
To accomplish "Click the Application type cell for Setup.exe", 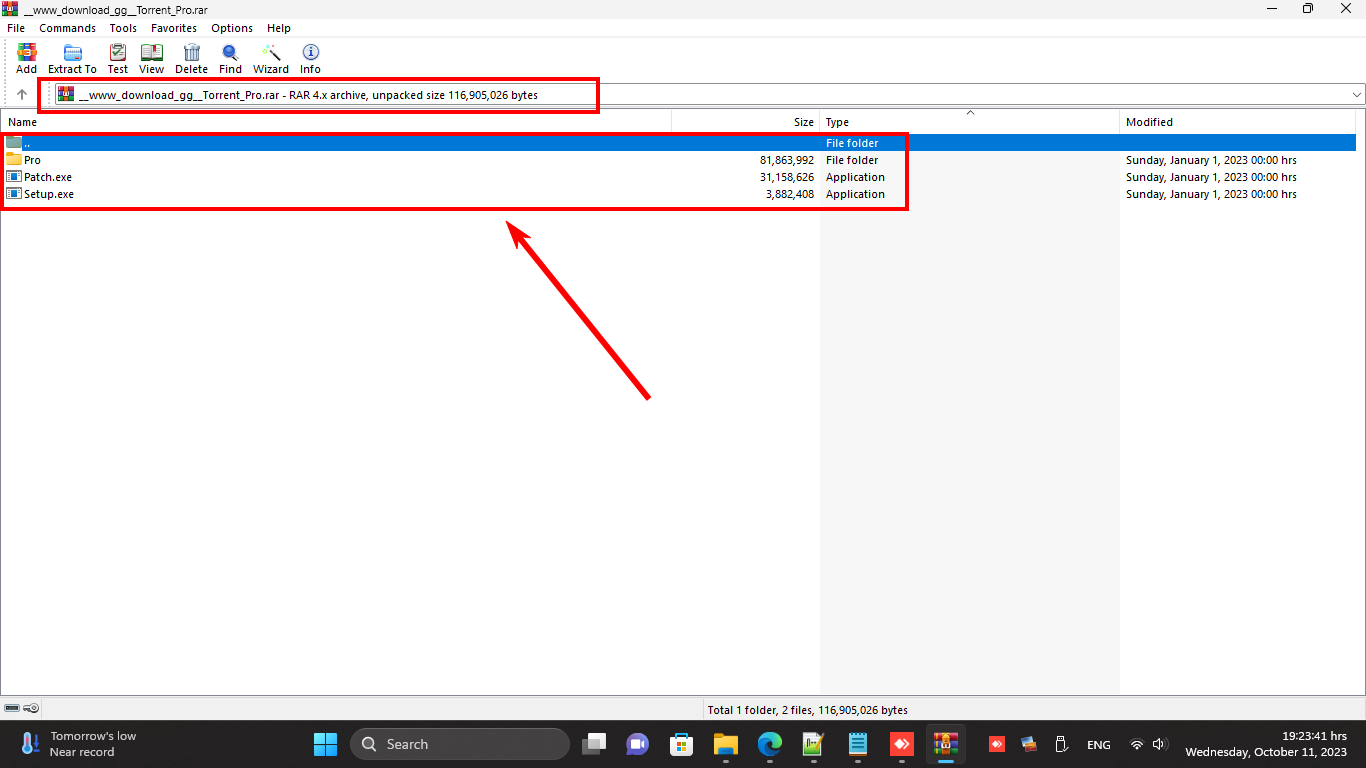I will 855,194.
